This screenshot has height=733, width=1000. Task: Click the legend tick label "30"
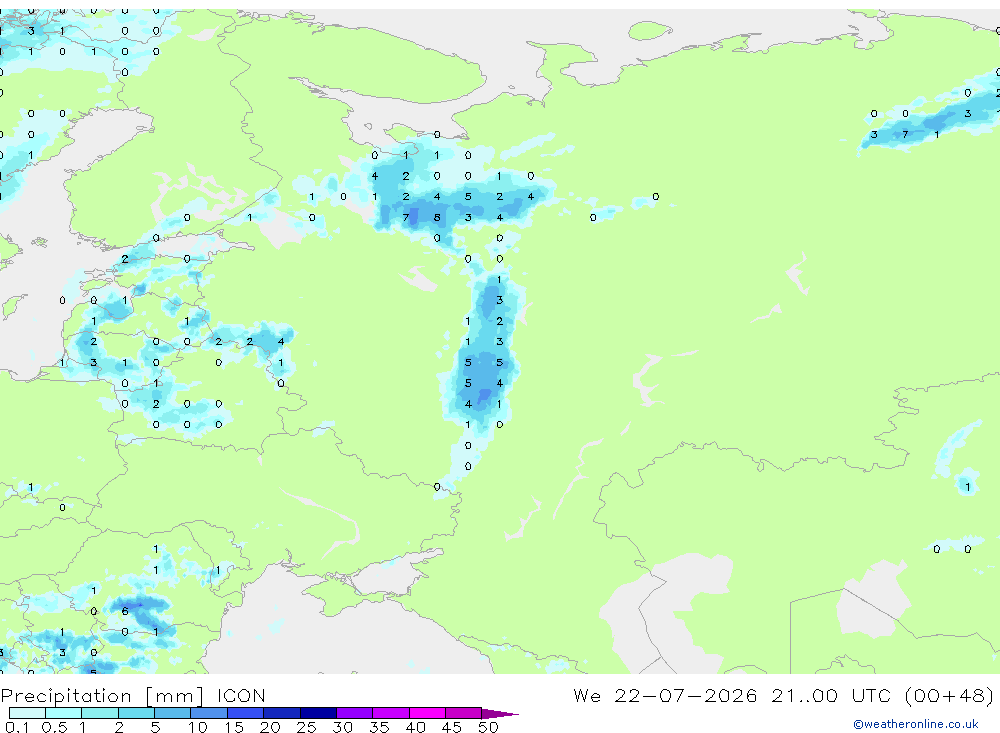tap(343, 727)
